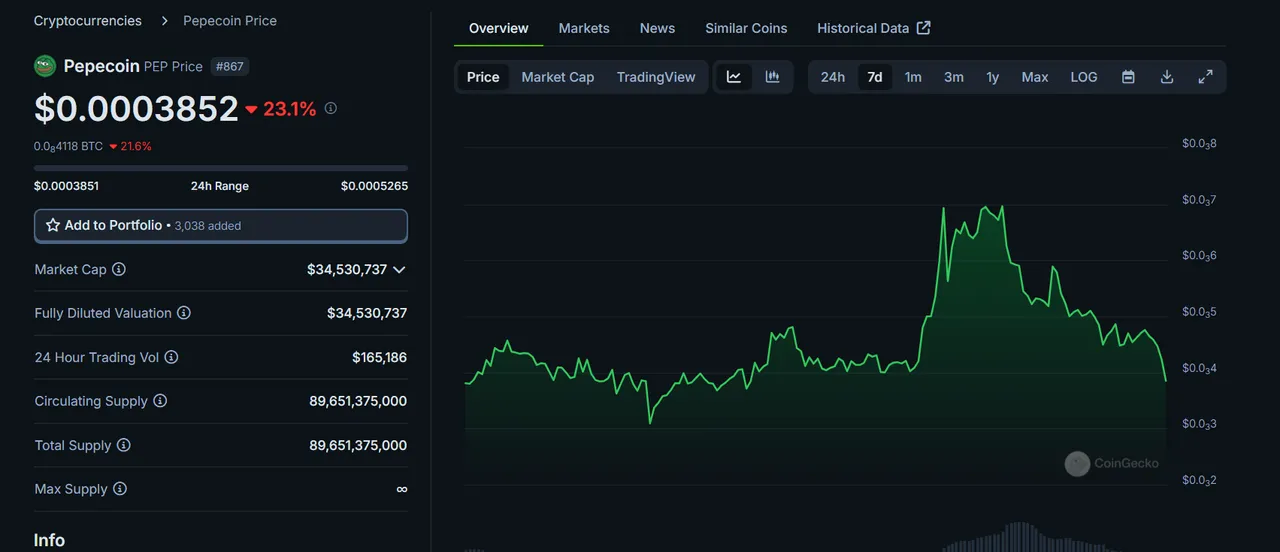Click the Add to Portfolio button
The image size is (1280, 552).
pyautogui.click(x=221, y=226)
